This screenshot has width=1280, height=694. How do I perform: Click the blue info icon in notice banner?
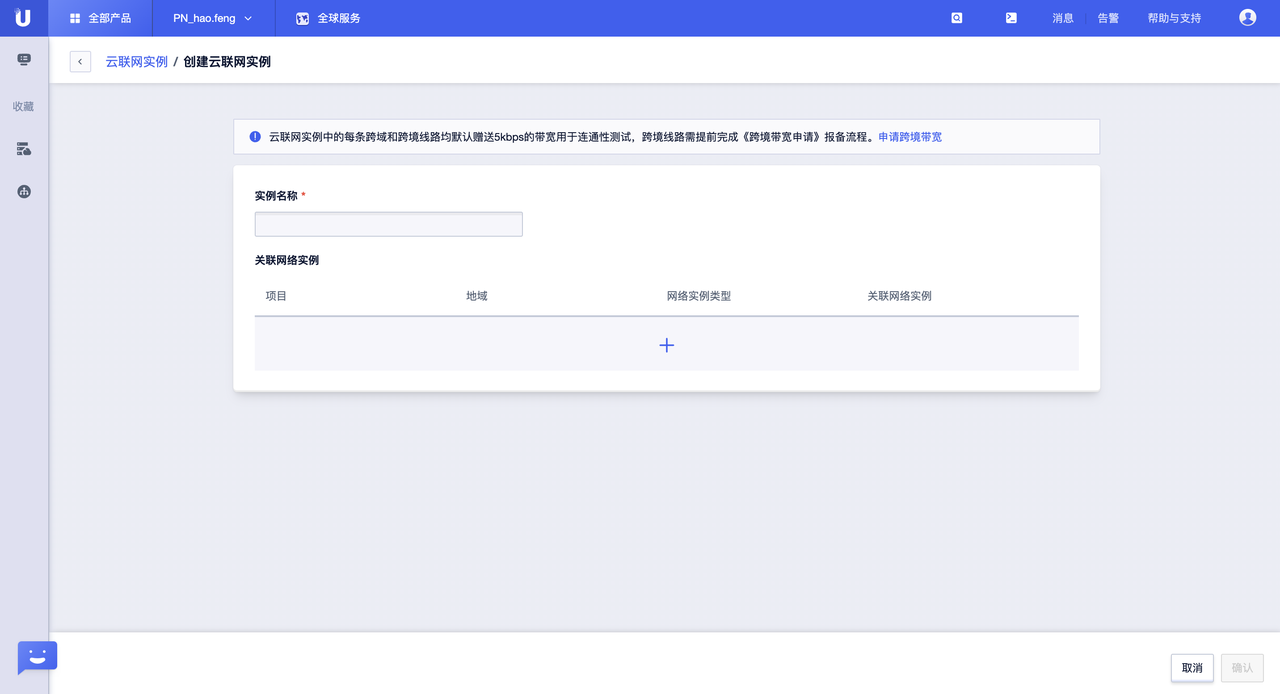(255, 136)
